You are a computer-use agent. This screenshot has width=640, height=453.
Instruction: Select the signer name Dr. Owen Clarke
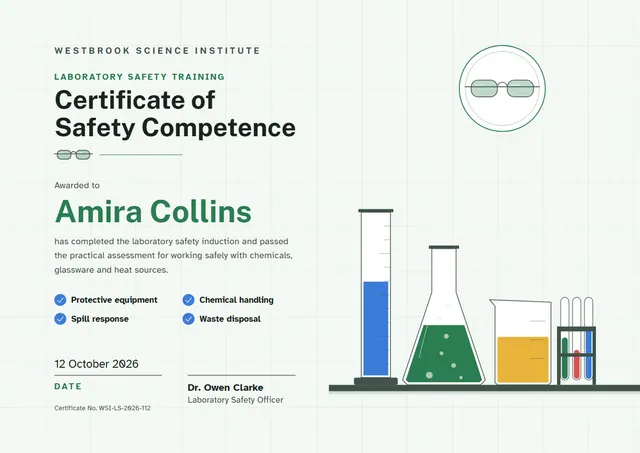225,388
